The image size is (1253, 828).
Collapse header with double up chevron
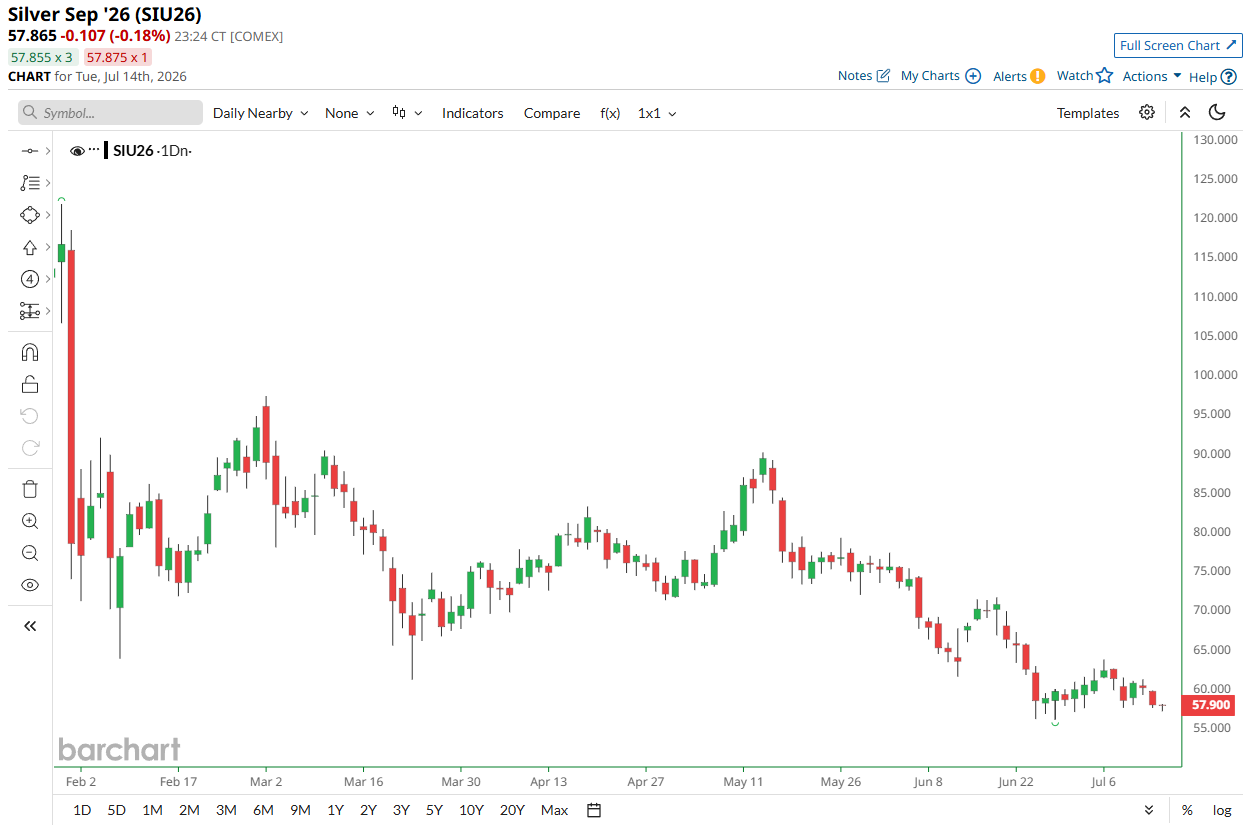pyautogui.click(x=1184, y=112)
